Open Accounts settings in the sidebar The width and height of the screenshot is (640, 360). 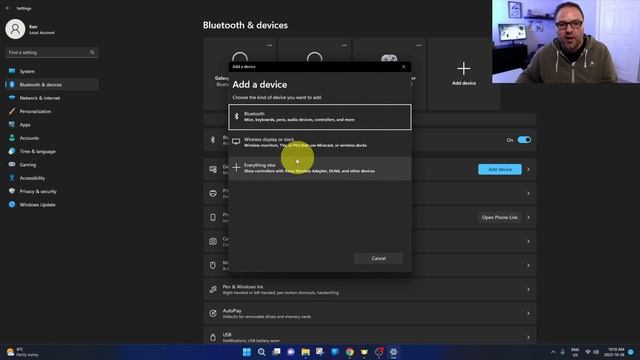point(52,138)
